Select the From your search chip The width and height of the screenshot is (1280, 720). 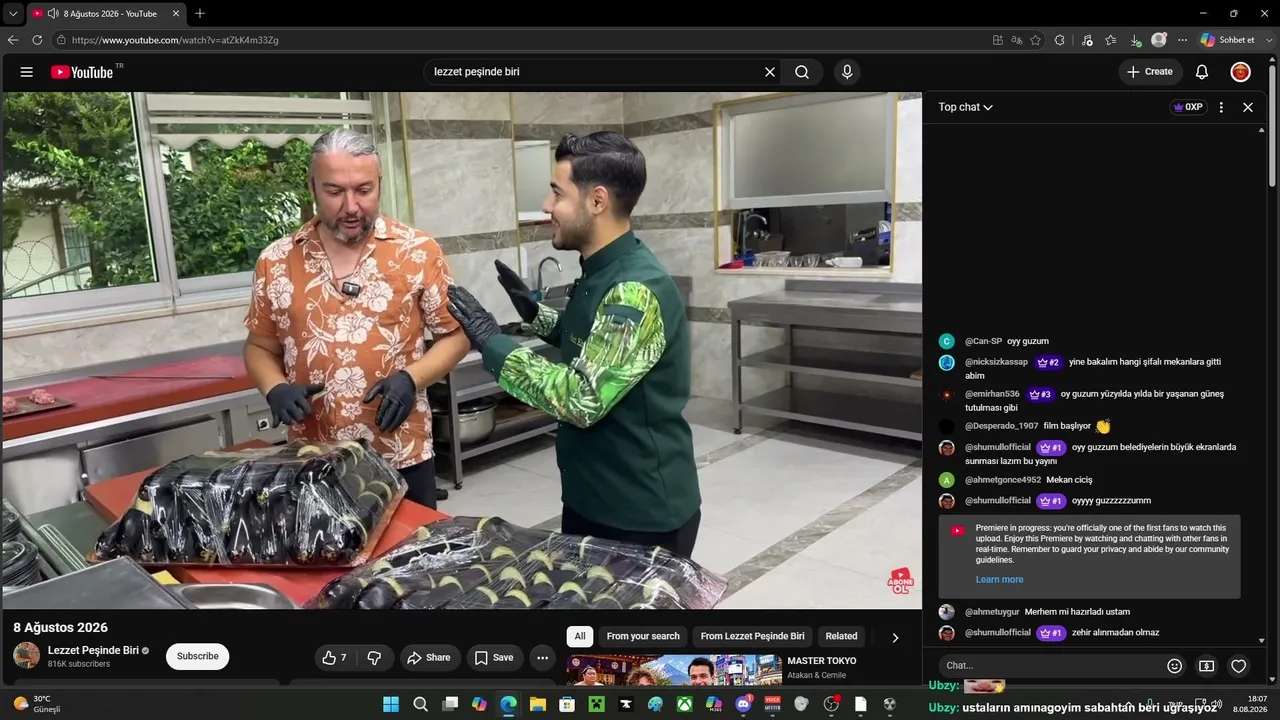coord(643,636)
